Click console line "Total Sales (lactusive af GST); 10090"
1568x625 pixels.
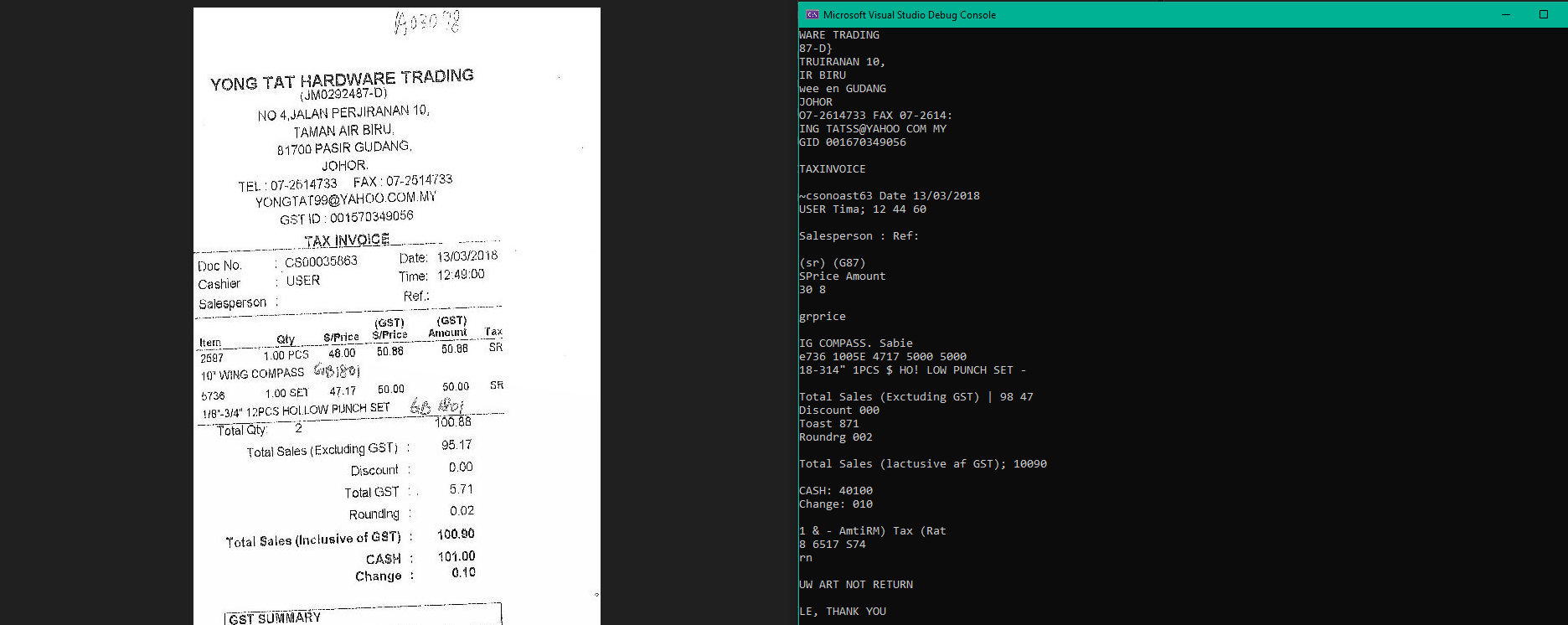click(923, 464)
